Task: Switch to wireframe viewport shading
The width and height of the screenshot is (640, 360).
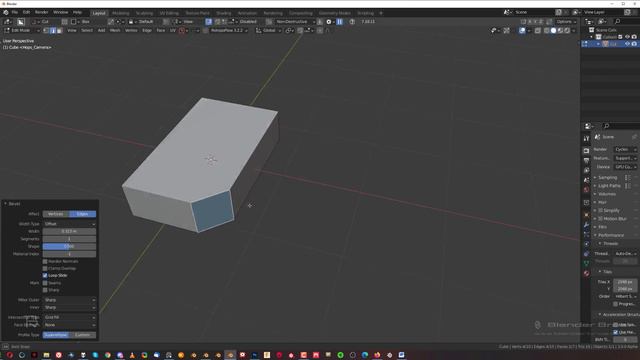Action: 547,31
